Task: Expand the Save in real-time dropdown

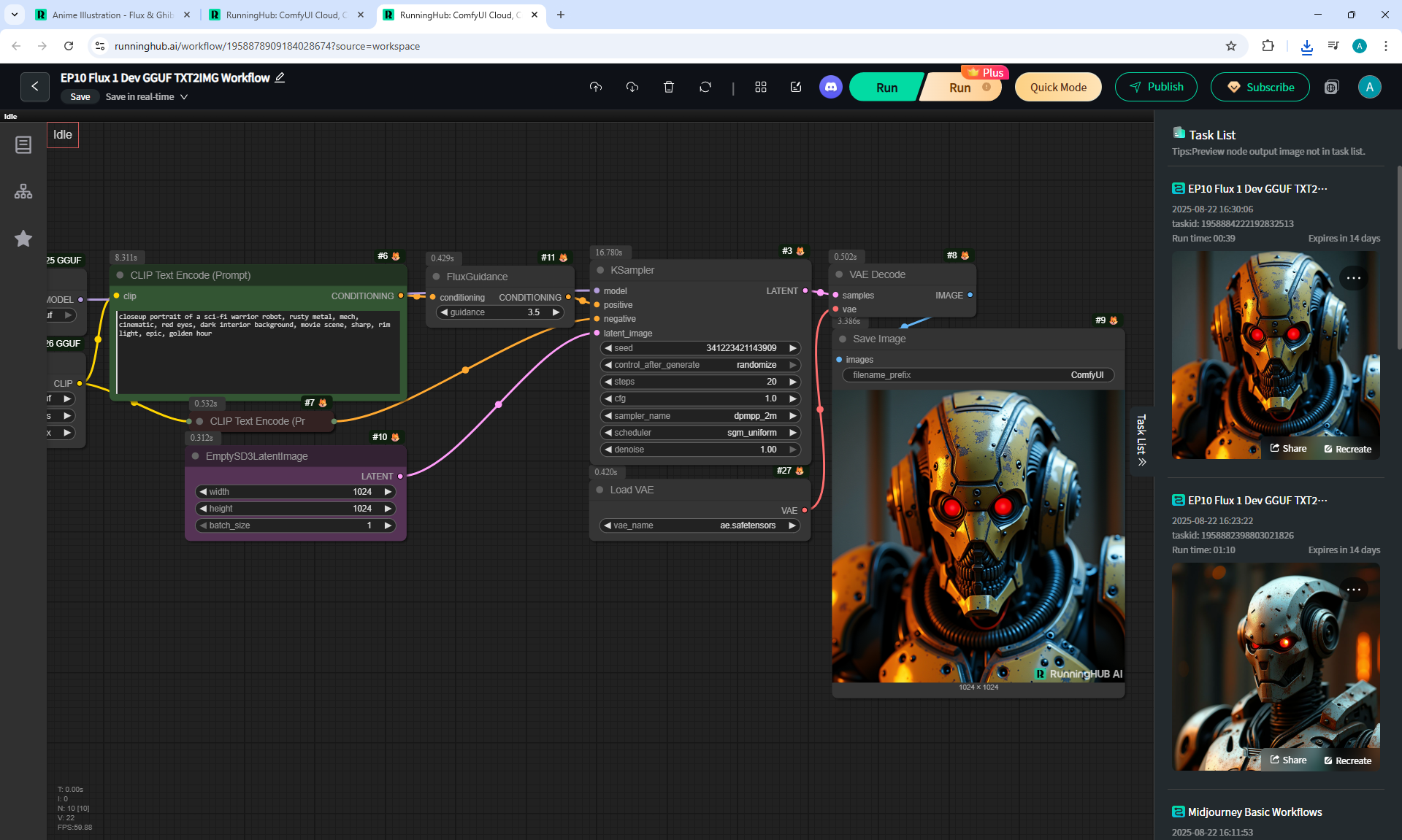Action: pyautogui.click(x=184, y=96)
